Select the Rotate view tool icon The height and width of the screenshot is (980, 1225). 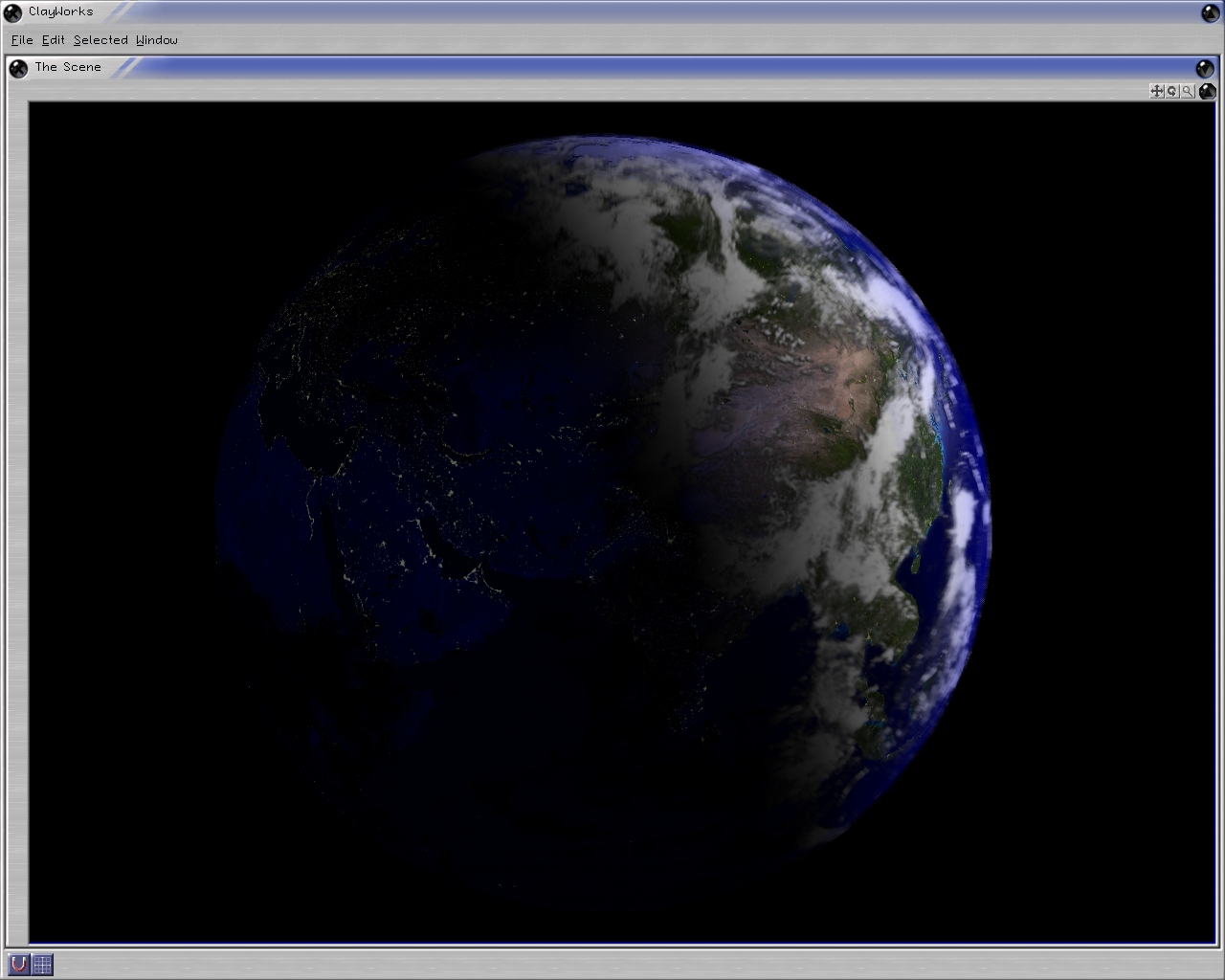(1171, 91)
